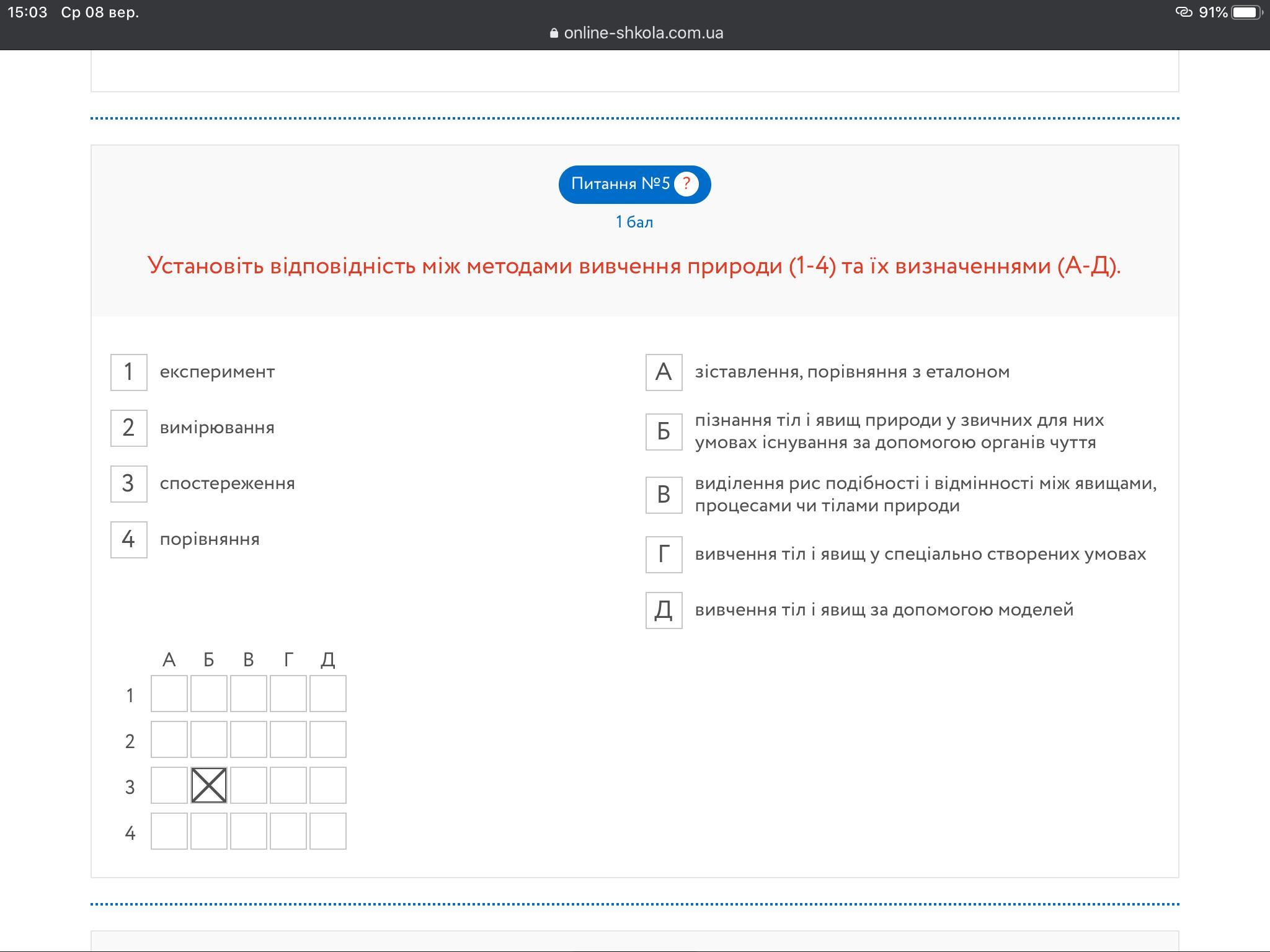Click the спостереження method text
This screenshot has height=952, width=1270.
(227, 483)
